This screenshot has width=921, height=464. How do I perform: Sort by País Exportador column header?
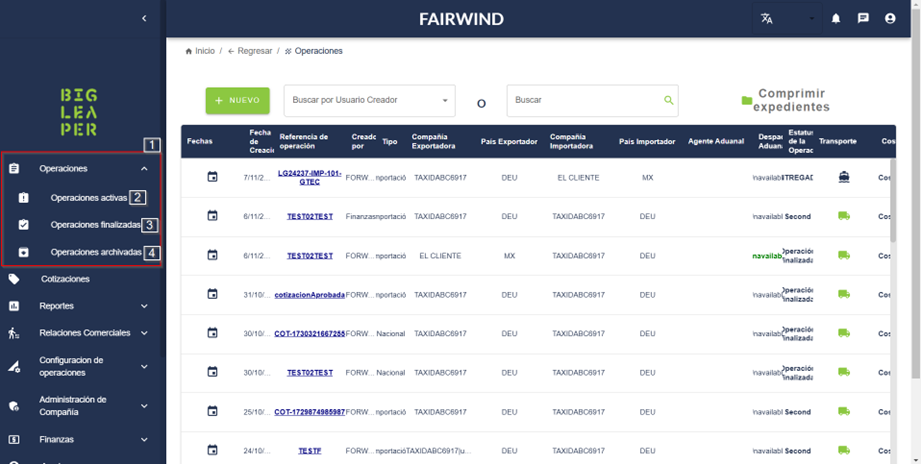(509, 142)
